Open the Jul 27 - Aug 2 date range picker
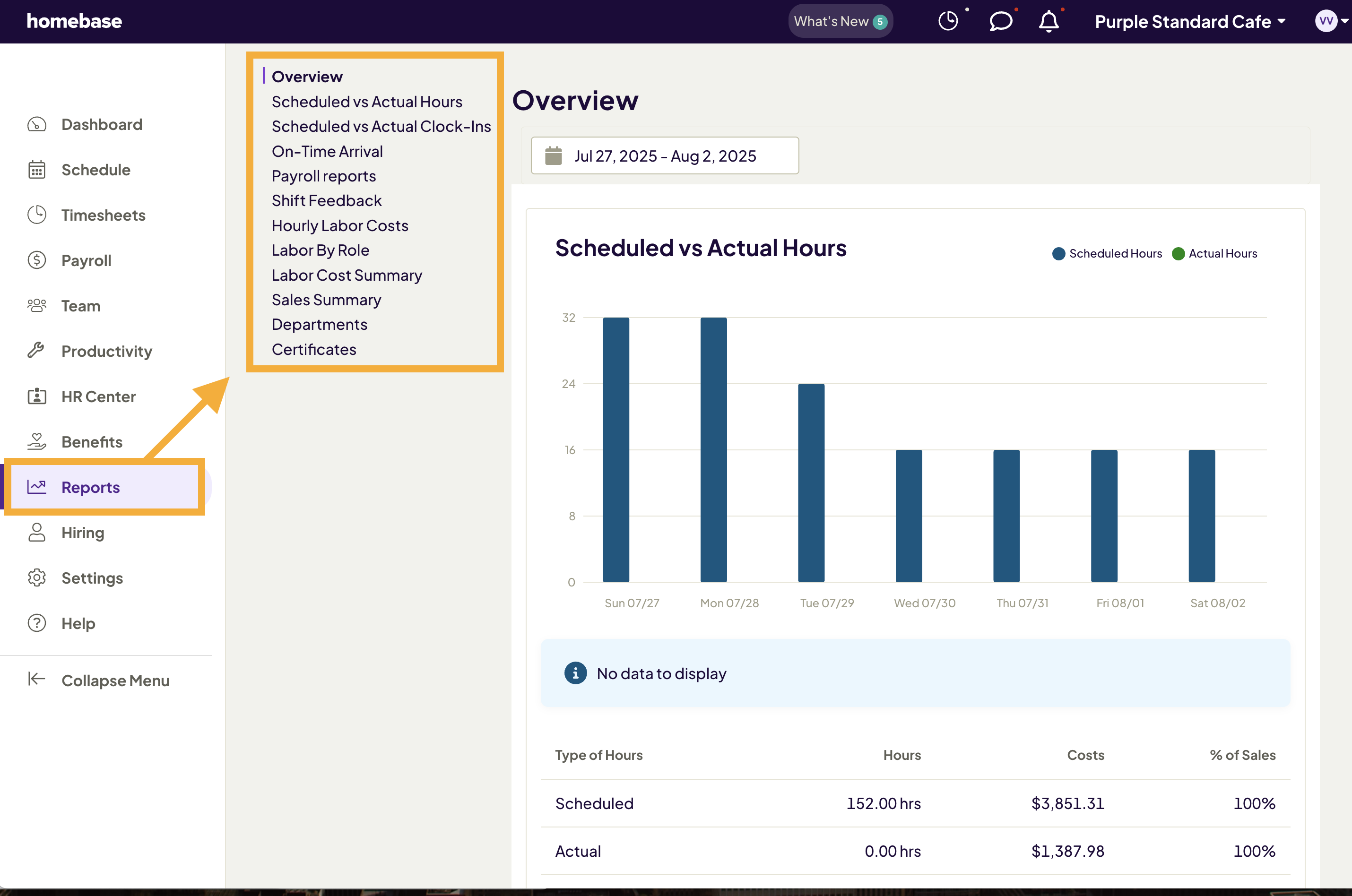This screenshot has width=1352, height=896. [665, 155]
